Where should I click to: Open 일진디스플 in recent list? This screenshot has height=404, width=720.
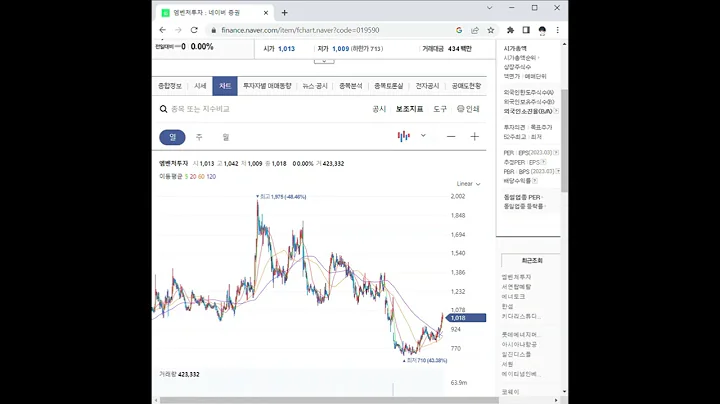pyautogui.click(x=516, y=354)
